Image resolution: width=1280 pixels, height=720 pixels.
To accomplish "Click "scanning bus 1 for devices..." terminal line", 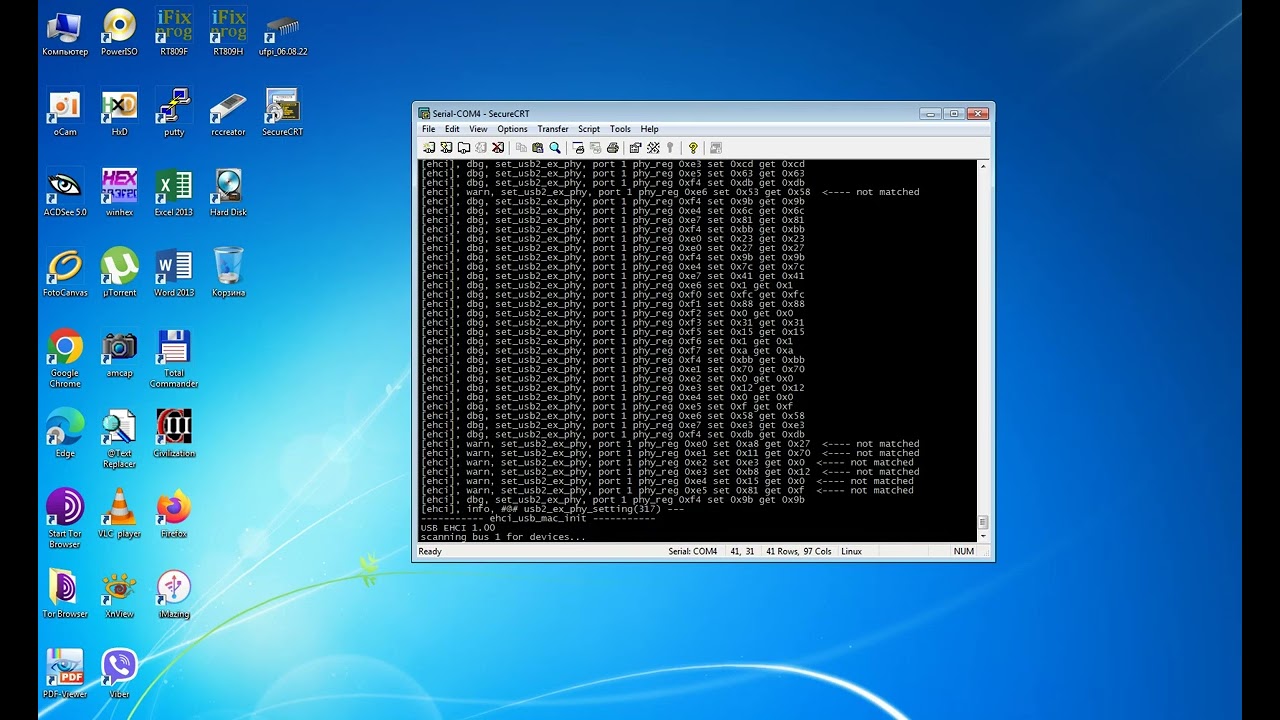I will coord(503,537).
